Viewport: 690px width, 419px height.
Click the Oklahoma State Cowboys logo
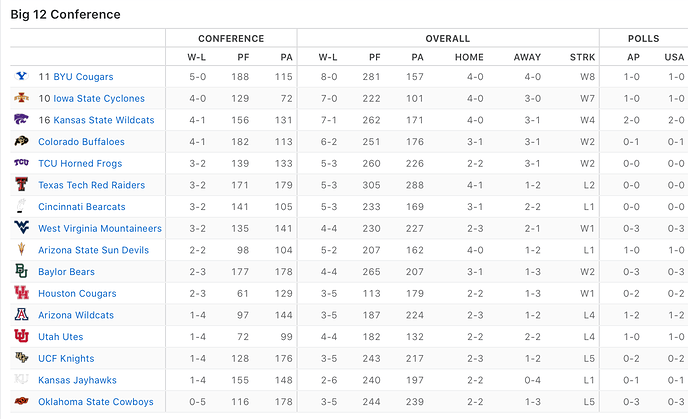[21, 402]
